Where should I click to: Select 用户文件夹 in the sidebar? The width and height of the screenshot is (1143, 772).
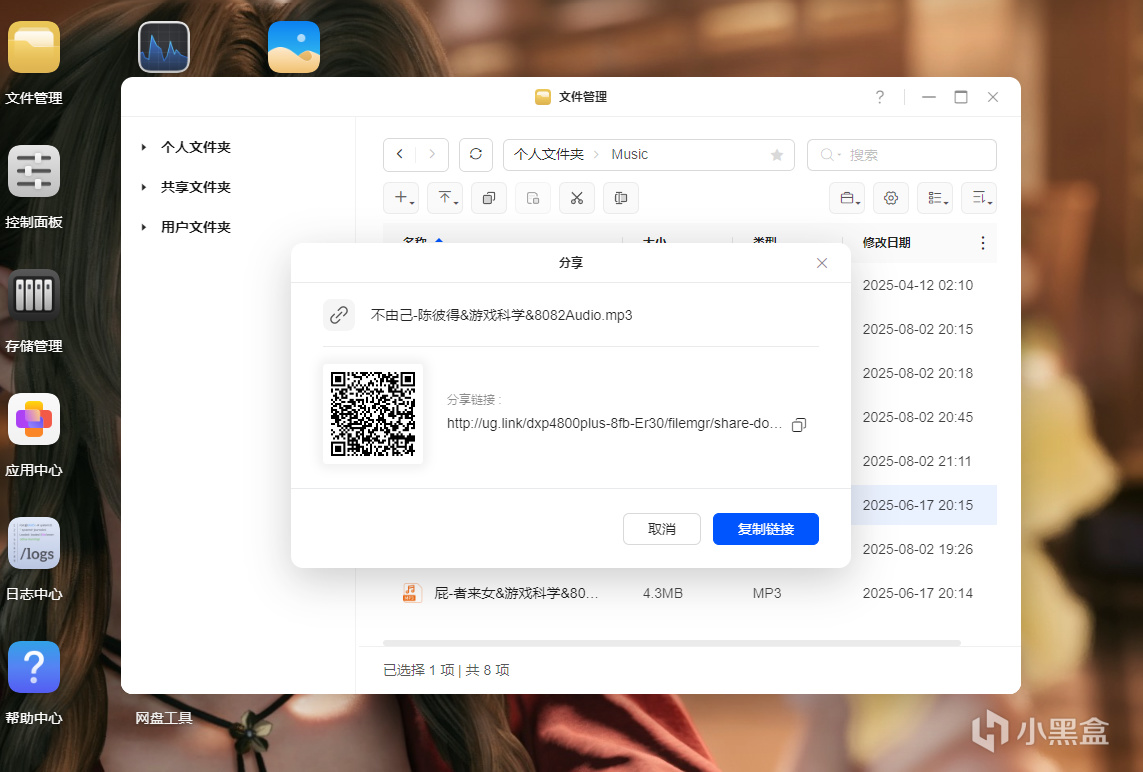(x=195, y=227)
